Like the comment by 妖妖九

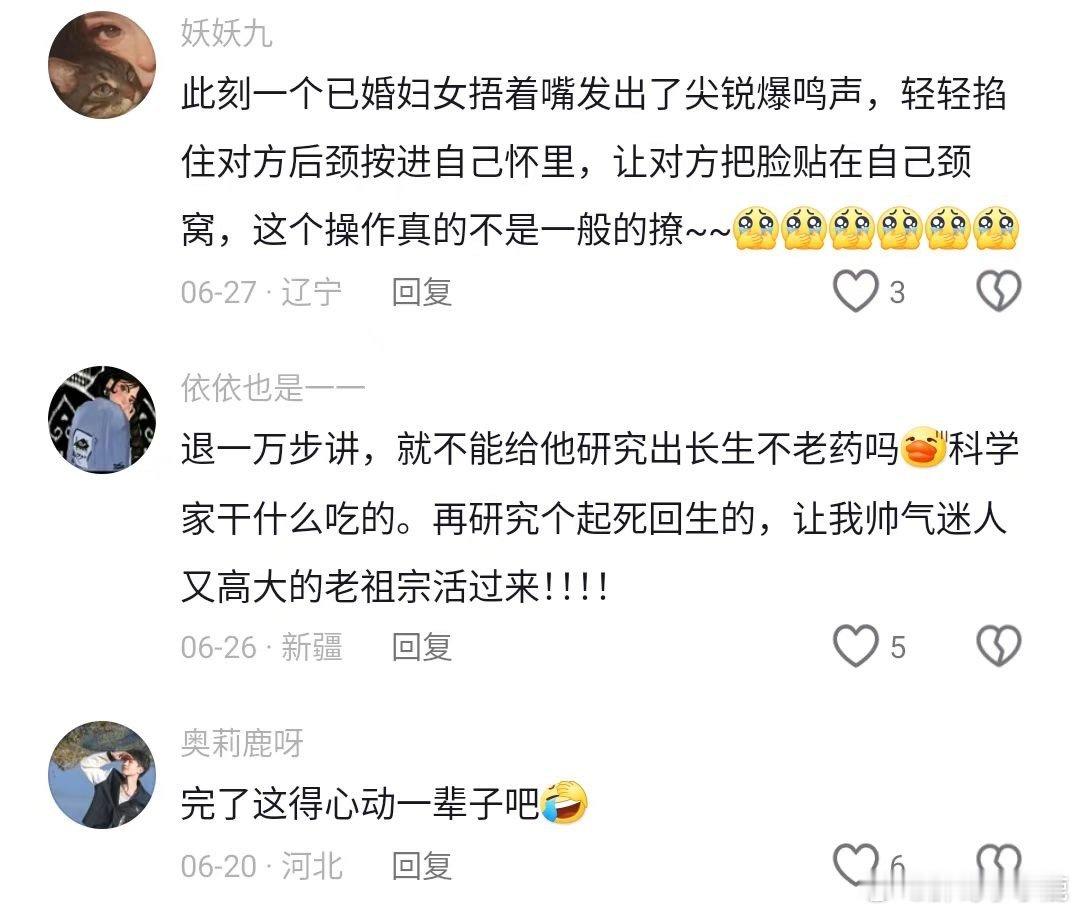pos(855,291)
